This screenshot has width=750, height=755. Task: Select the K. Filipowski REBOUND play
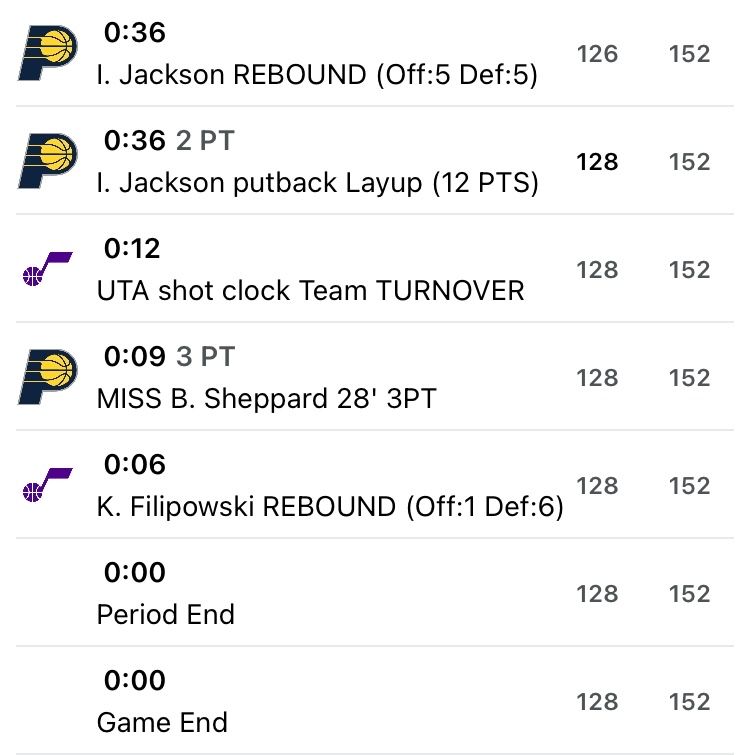tap(330, 507)
